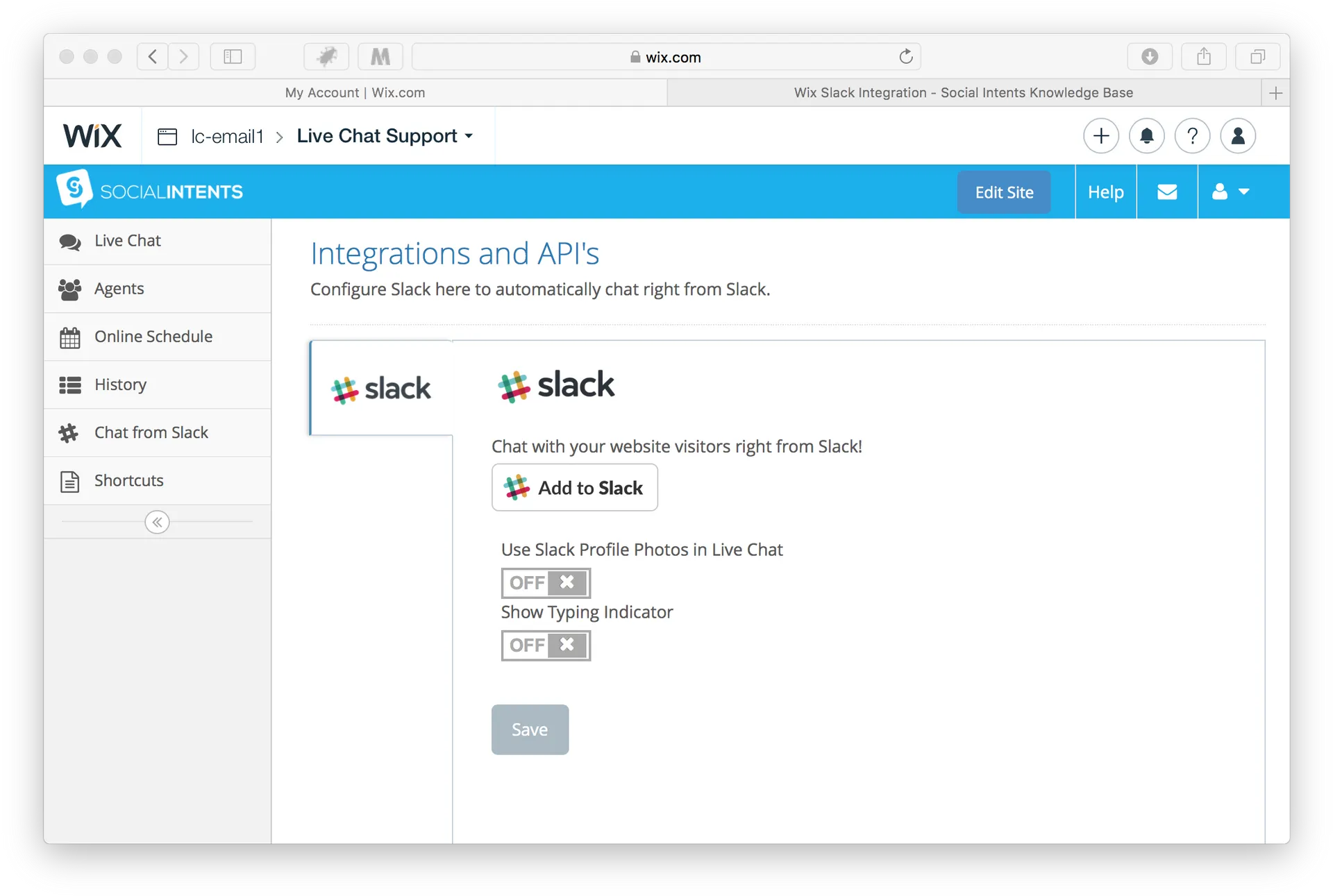Open the Social Intents user account dropdown

pyautogui.click(x=1230, y=192)
